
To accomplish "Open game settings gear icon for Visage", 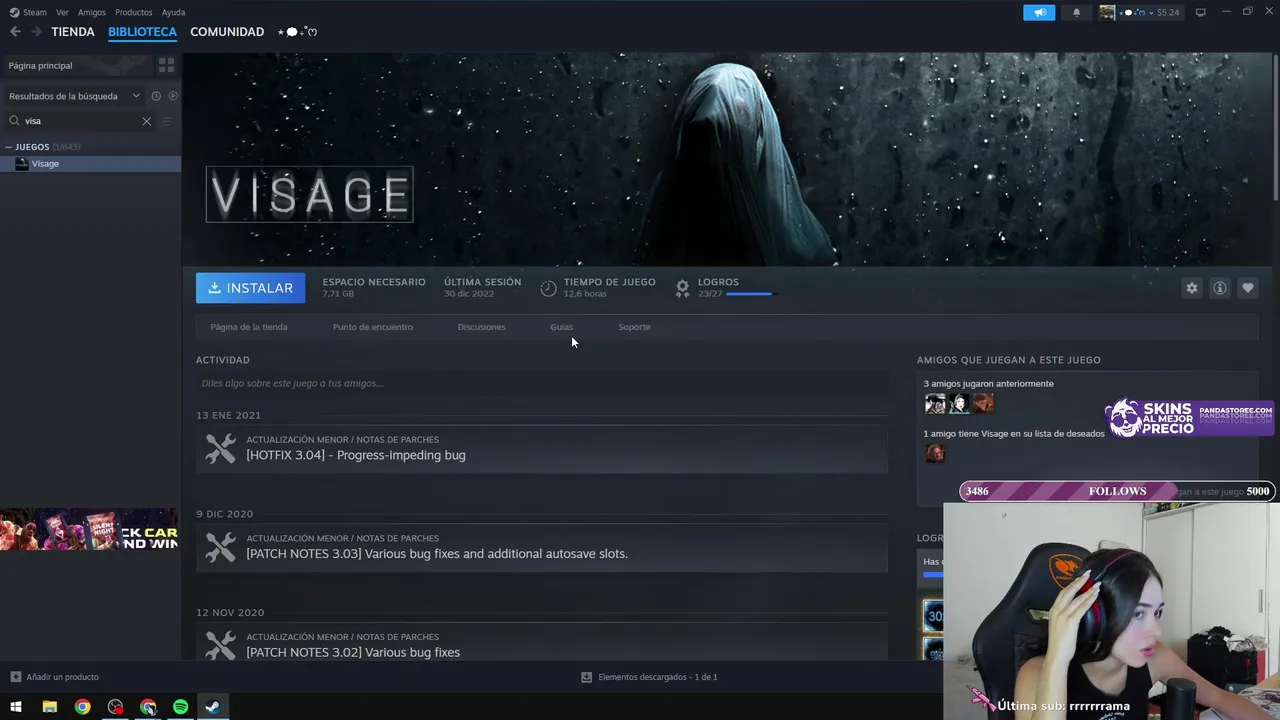I will (1191, 288).
